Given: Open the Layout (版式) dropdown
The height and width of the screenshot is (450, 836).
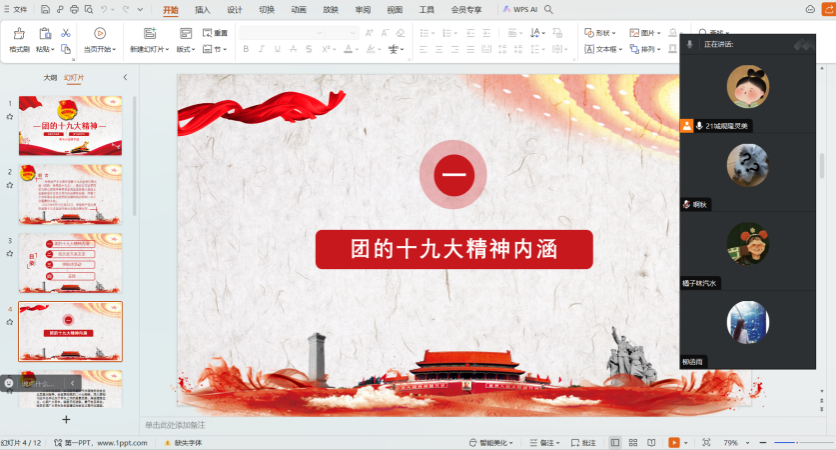Looking at the screenshot, I should [186, 49].
